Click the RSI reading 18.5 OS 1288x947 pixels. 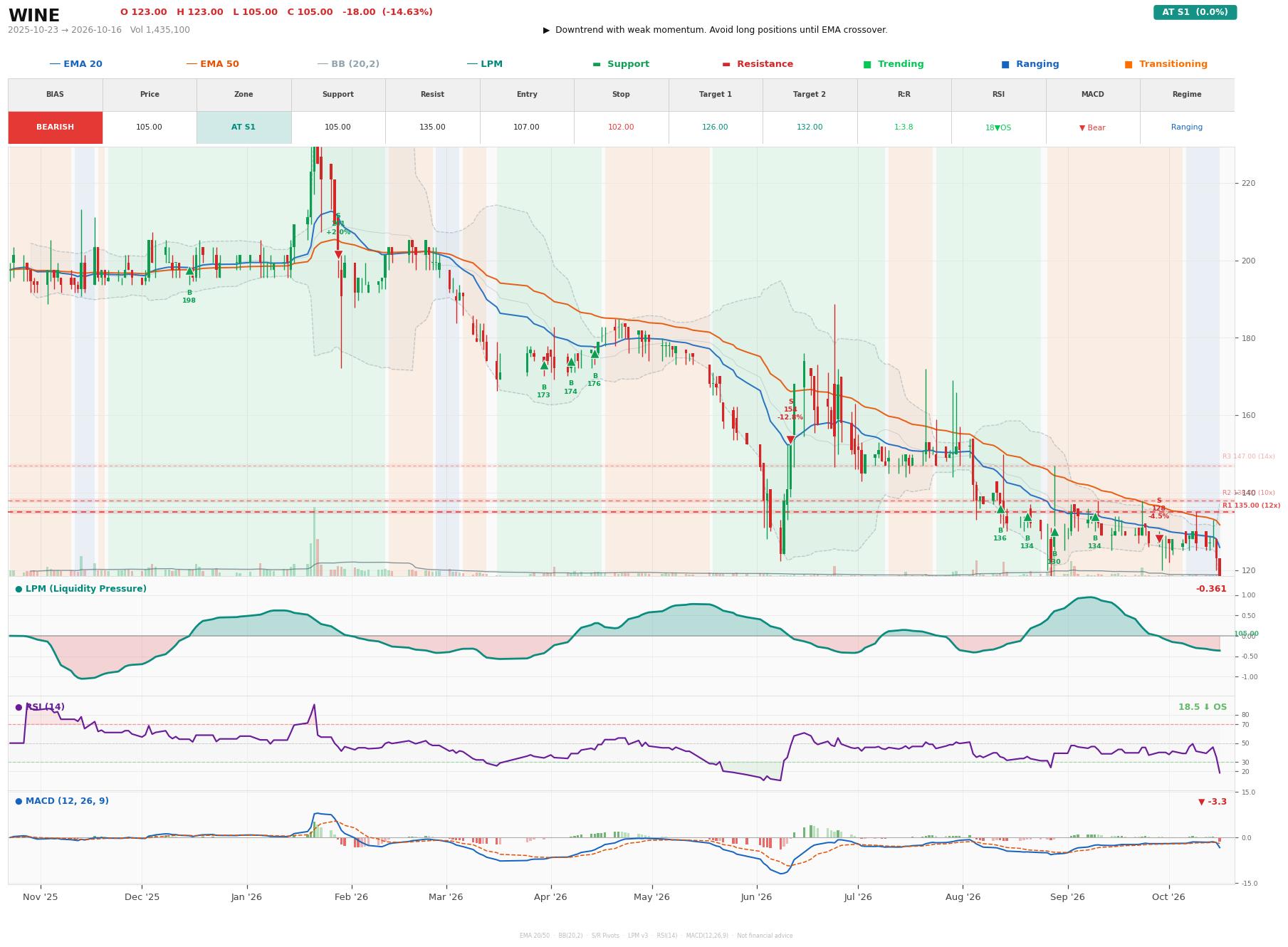click(x=1203, y=707)
